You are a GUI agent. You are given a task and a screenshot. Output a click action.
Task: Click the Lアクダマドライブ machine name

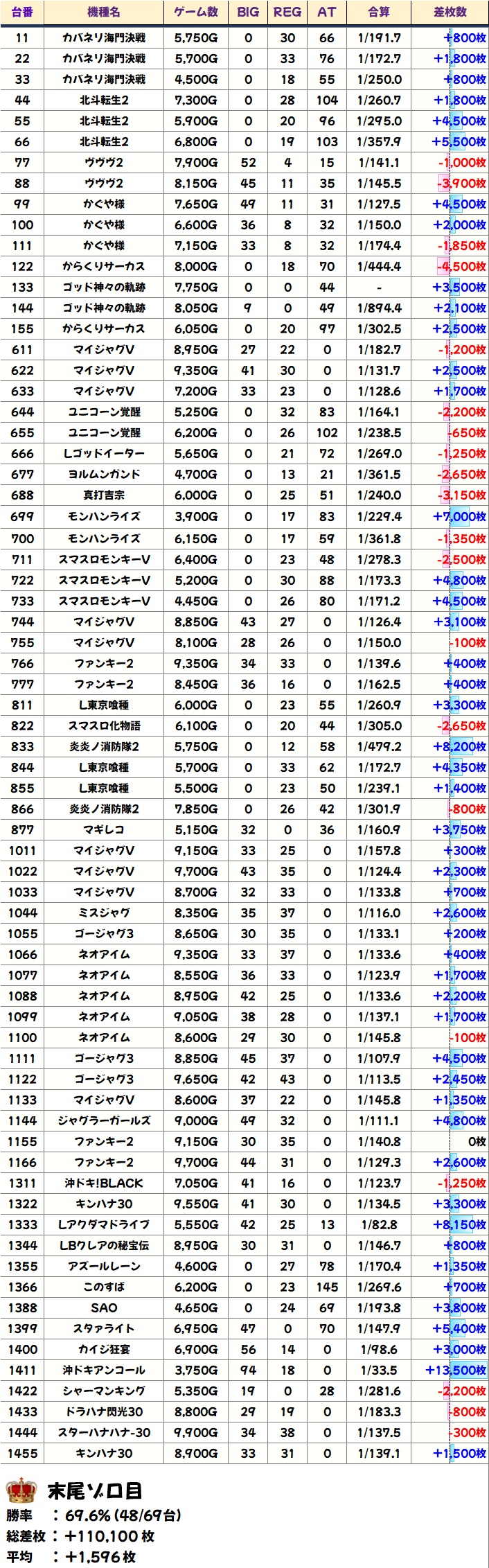tap(104, 1224)
